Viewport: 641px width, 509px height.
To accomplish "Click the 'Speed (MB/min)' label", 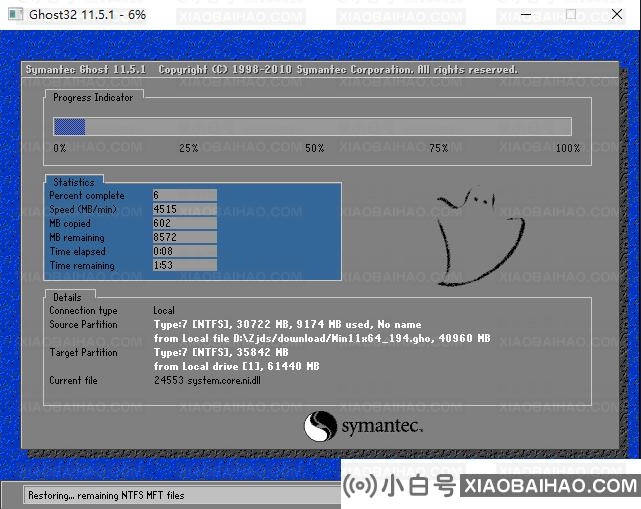I will 83,210.
